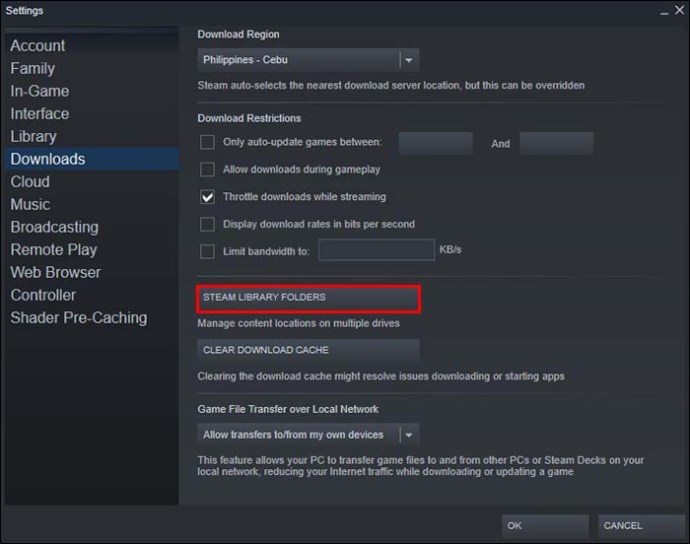Focus the bandwidth limit KB/s input
The image size is (690, 544).
(x=377, y=250)
